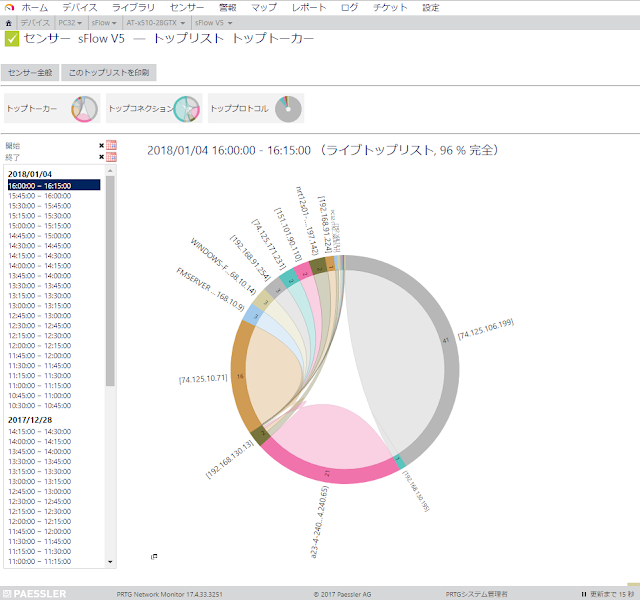Open the ログ menu
The width and height of the screenshot is (640, 600).
click(x=349, y=7)
